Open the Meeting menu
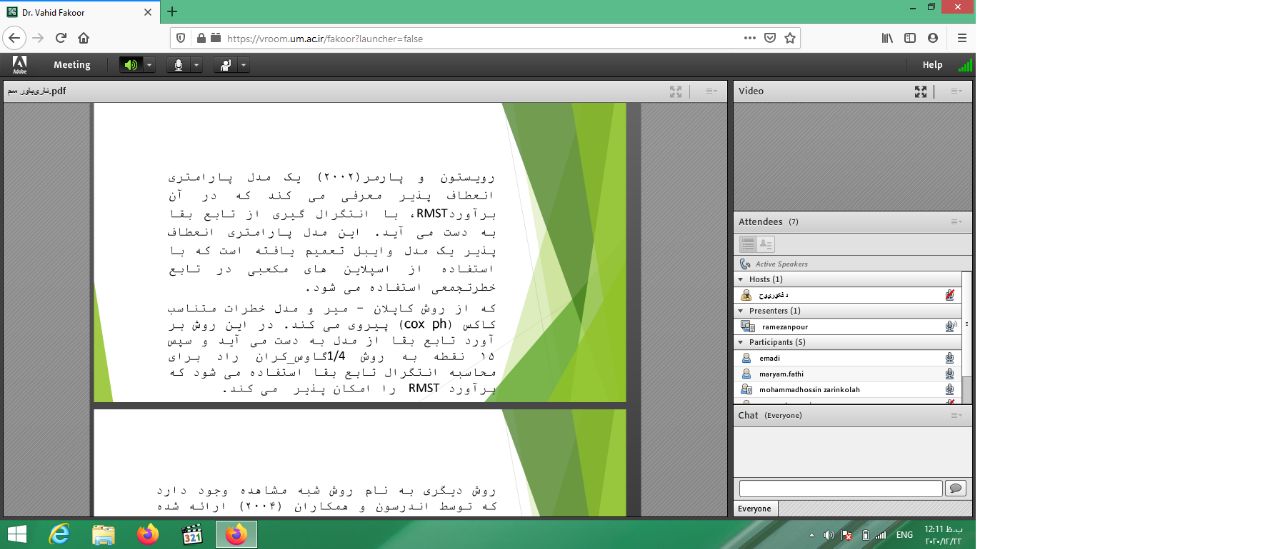The height and width of the screenshot is (549, 1280). 72,65
